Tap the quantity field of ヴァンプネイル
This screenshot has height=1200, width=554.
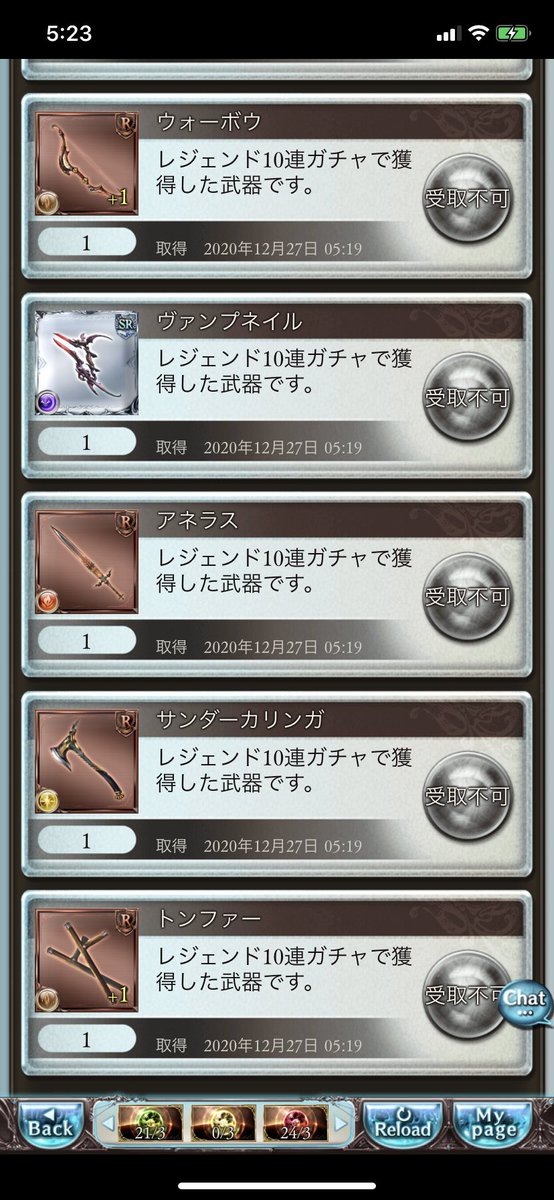click(86, 442)
